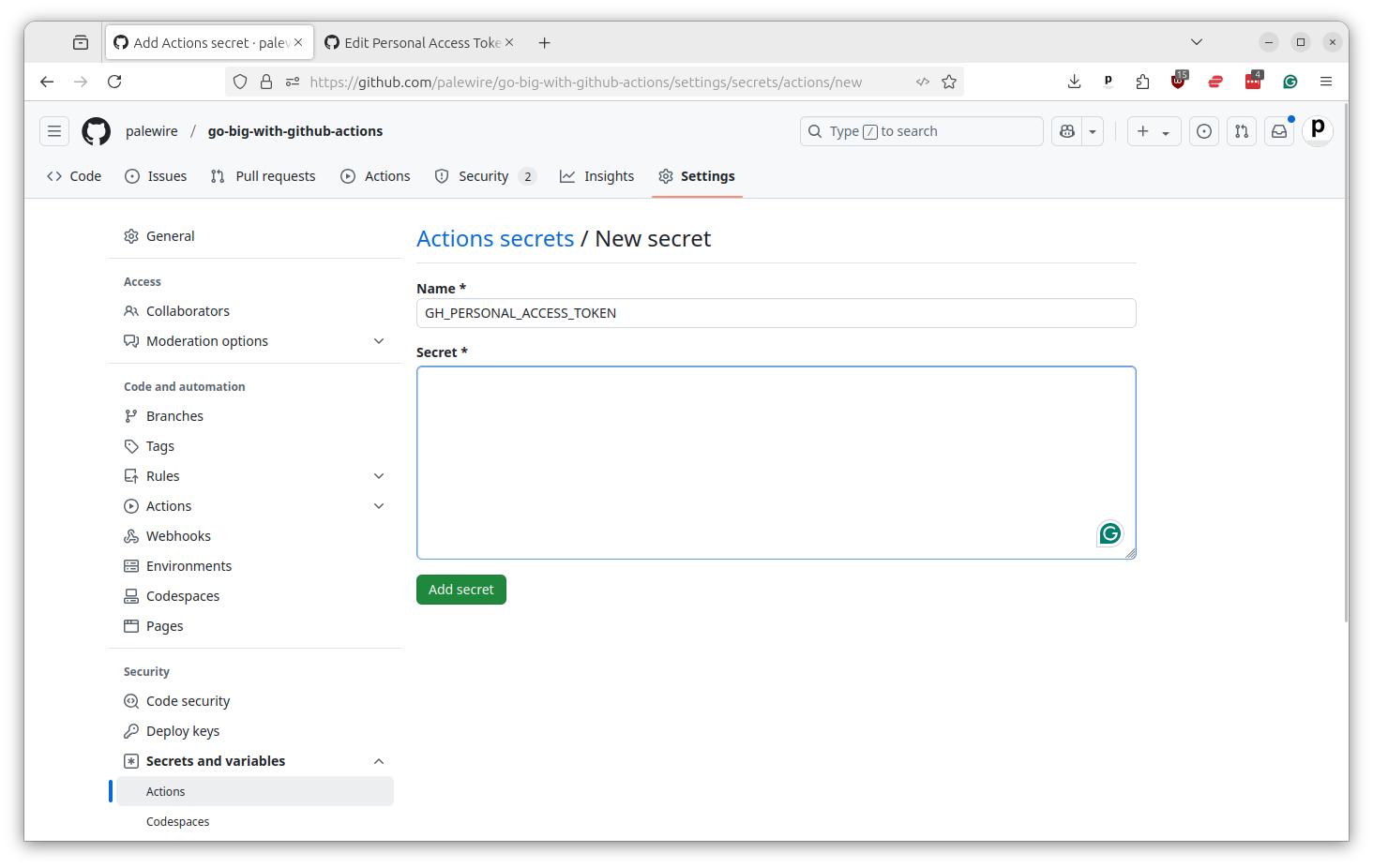Open the browser downloads panel
Viewport: 1373px width, 868px height.
[x=1074, y=82]
